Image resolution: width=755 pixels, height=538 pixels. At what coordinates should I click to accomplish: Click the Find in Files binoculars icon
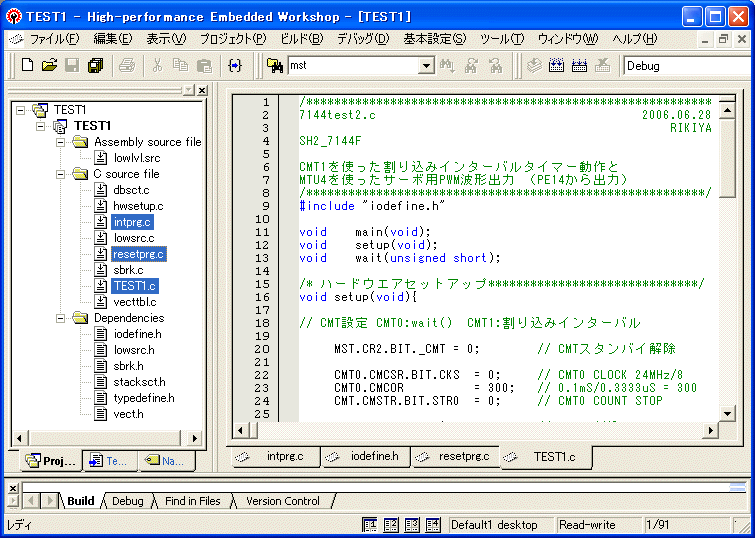tap(275, 66)
